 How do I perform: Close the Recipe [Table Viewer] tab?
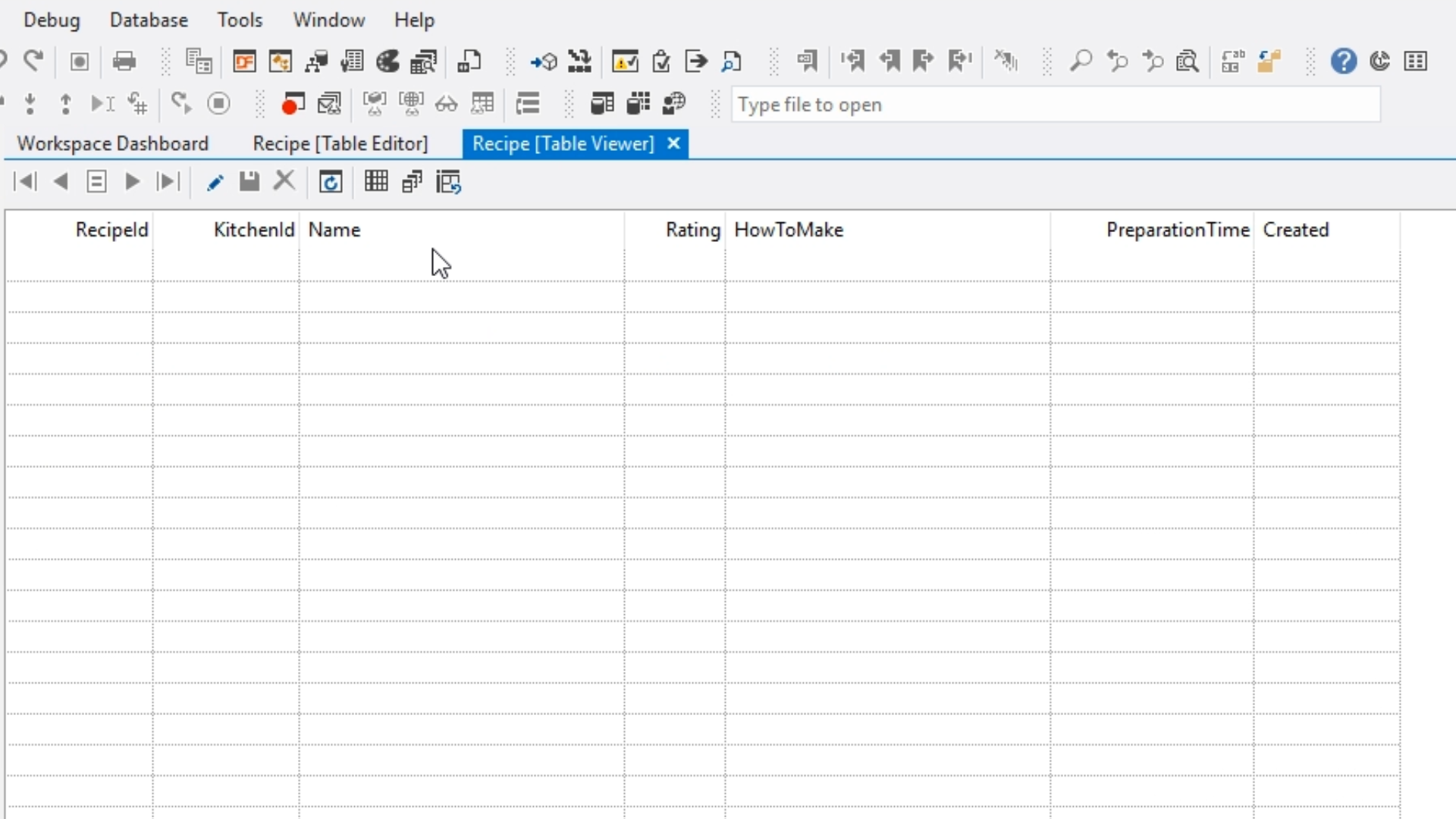pyautogui.click(x=673, y=143)
